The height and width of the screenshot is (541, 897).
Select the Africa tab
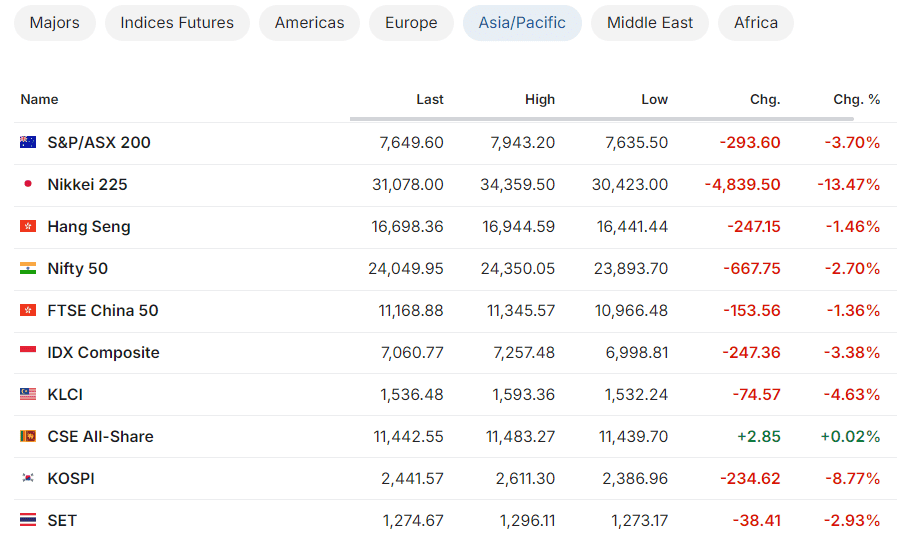tap(756, 23)
